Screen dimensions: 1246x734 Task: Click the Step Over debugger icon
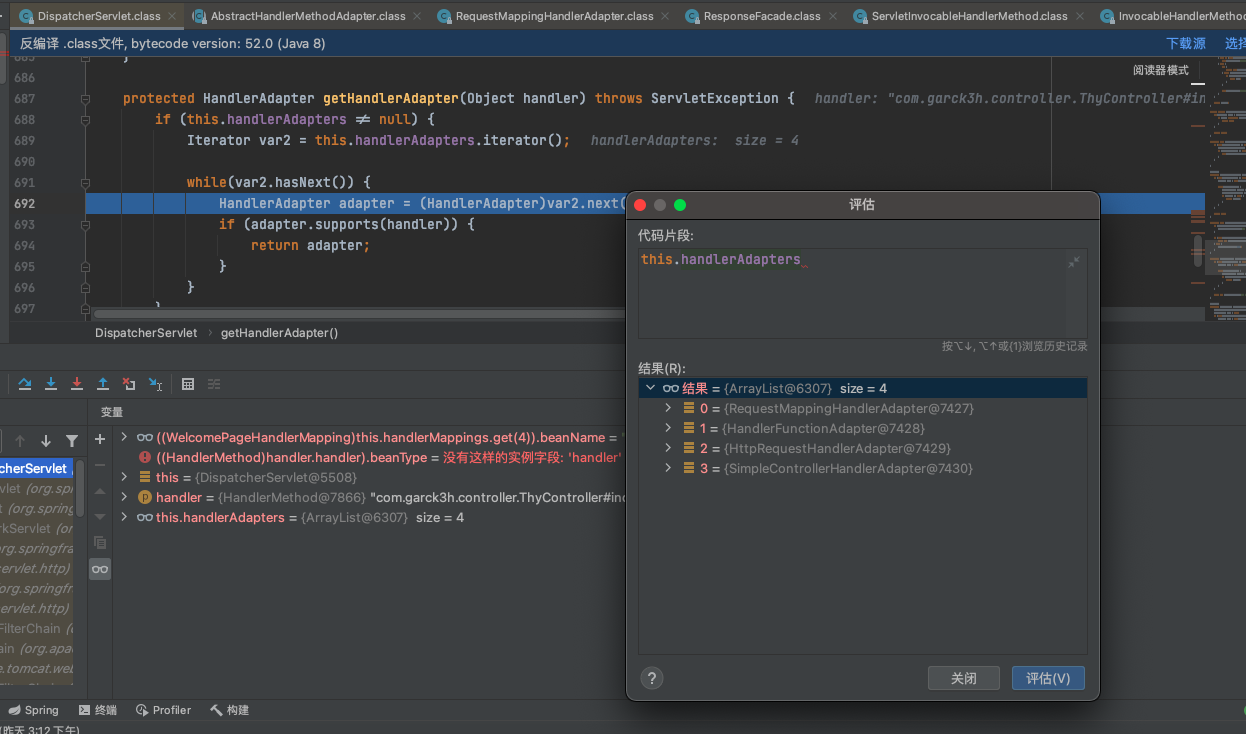point(25,384)
